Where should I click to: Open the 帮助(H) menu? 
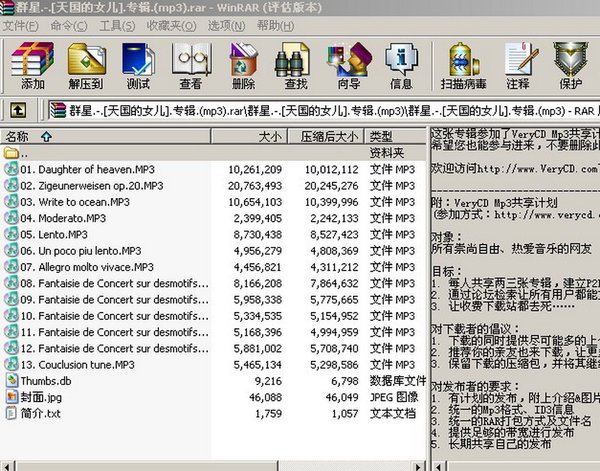click(276, 26)
